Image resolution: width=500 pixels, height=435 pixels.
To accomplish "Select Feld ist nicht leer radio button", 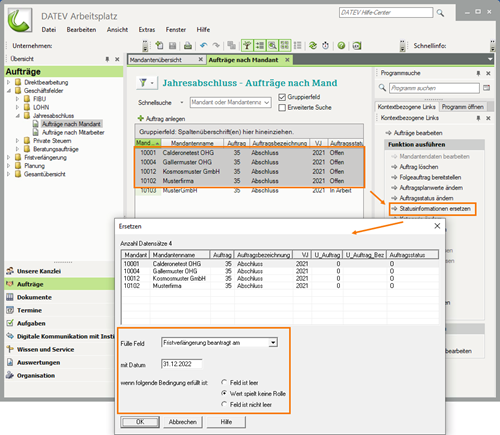I will (x=224, y=404).
